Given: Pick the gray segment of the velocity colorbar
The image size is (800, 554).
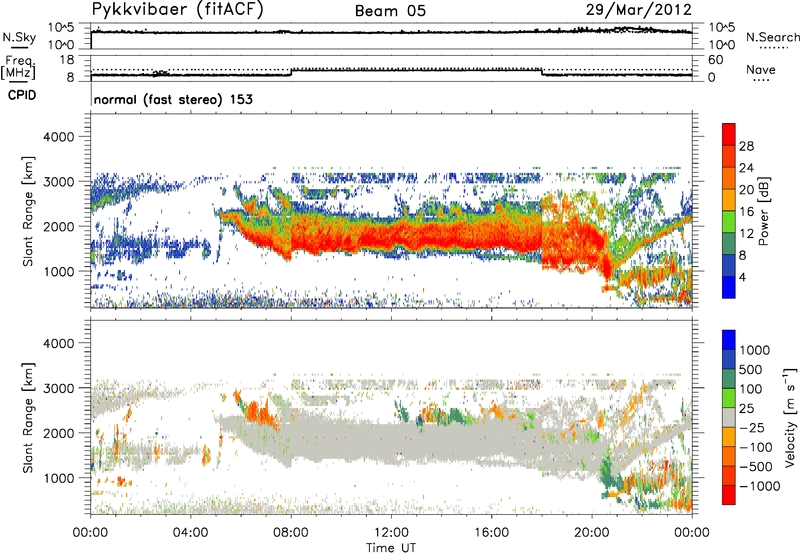Looking at the screenshot, I should 729,417.
